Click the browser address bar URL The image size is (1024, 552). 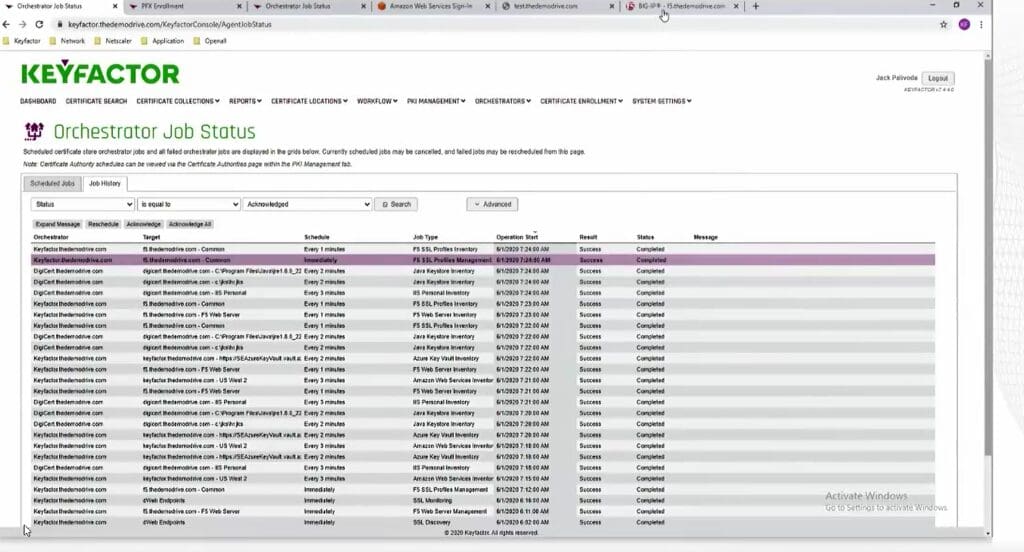[170, 24]
